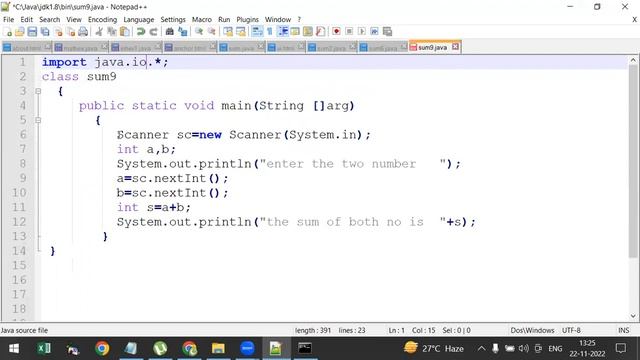Save current recorded macro icon
The width and height of the screenshot is (640, 360).
tap(387, 31)
